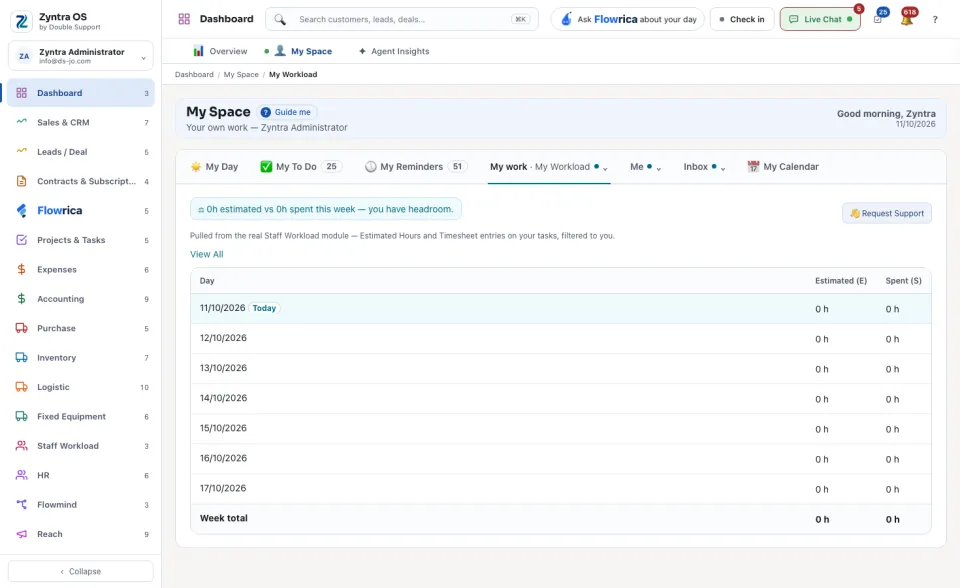
Task: Click the Guide me help icon
Action: (x=266, y=112)
